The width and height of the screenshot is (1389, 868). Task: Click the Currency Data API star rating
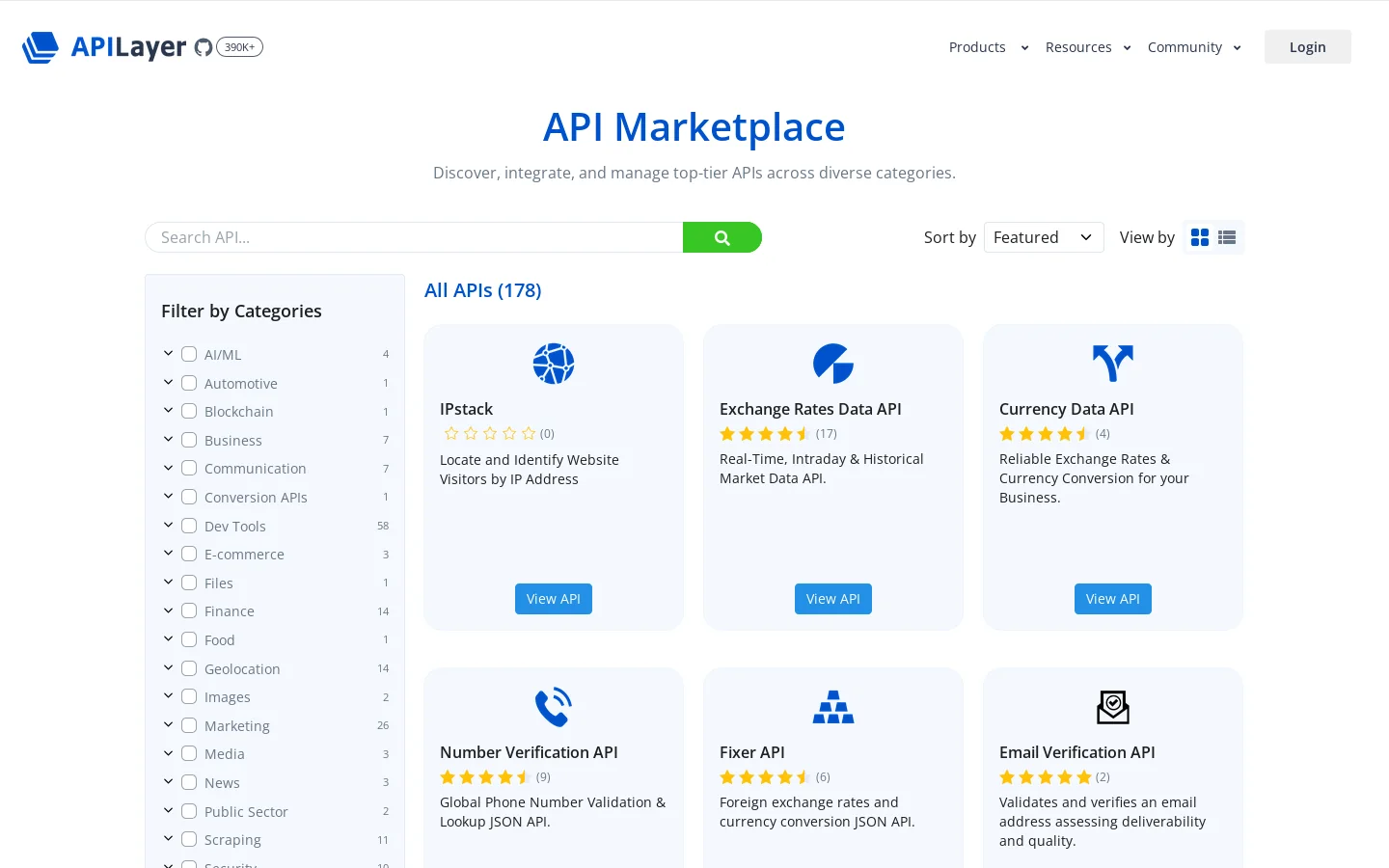tap(1045, 434)
